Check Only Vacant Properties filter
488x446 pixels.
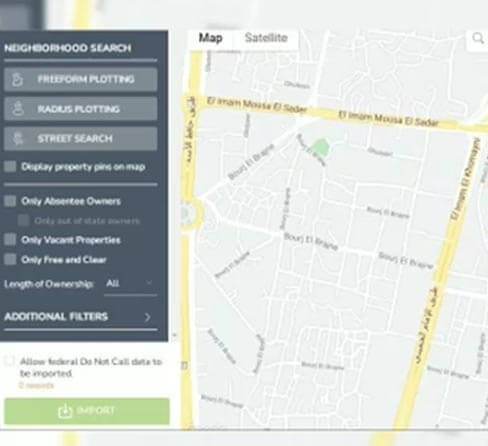coord(10,240)
